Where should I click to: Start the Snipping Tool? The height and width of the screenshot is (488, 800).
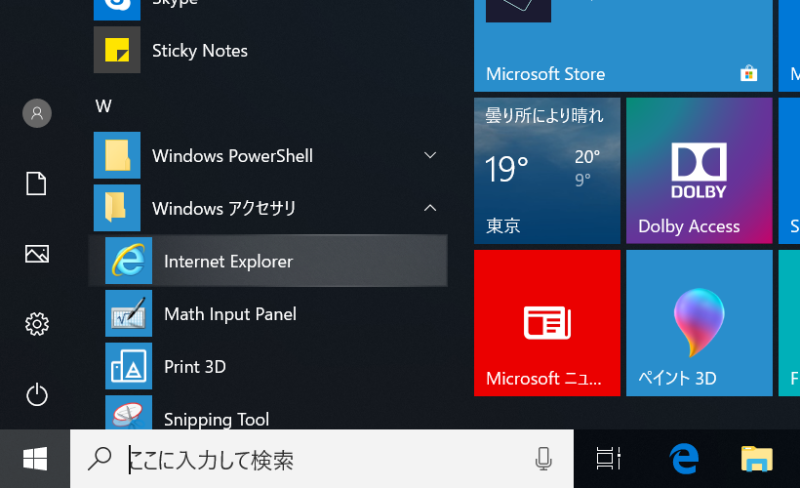pos(216,419)
